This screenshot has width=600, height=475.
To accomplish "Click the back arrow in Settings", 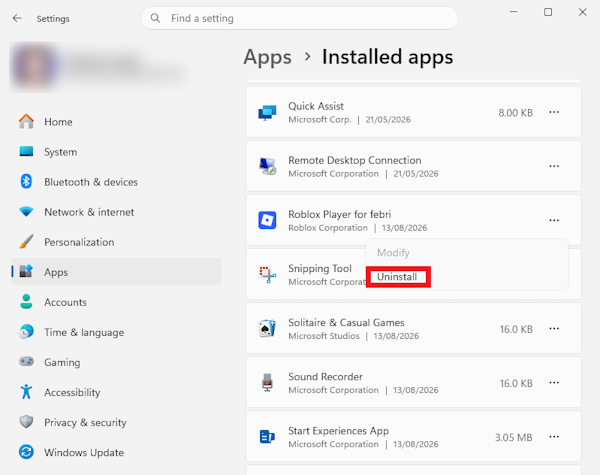I will 17,18.
